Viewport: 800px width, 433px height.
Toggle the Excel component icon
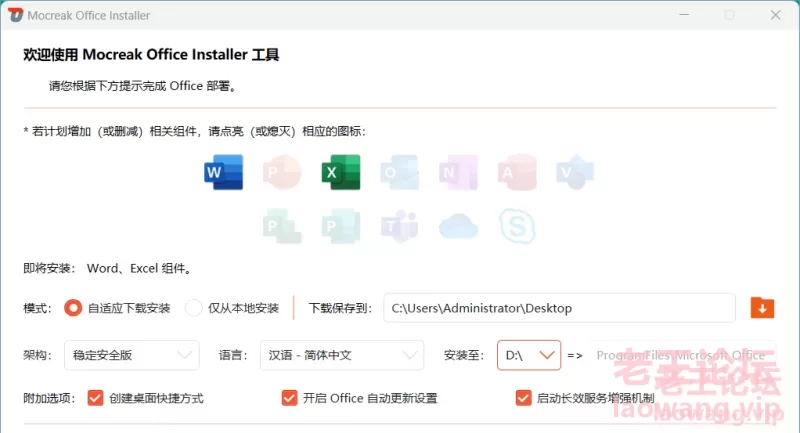click(x=341, y=172)
